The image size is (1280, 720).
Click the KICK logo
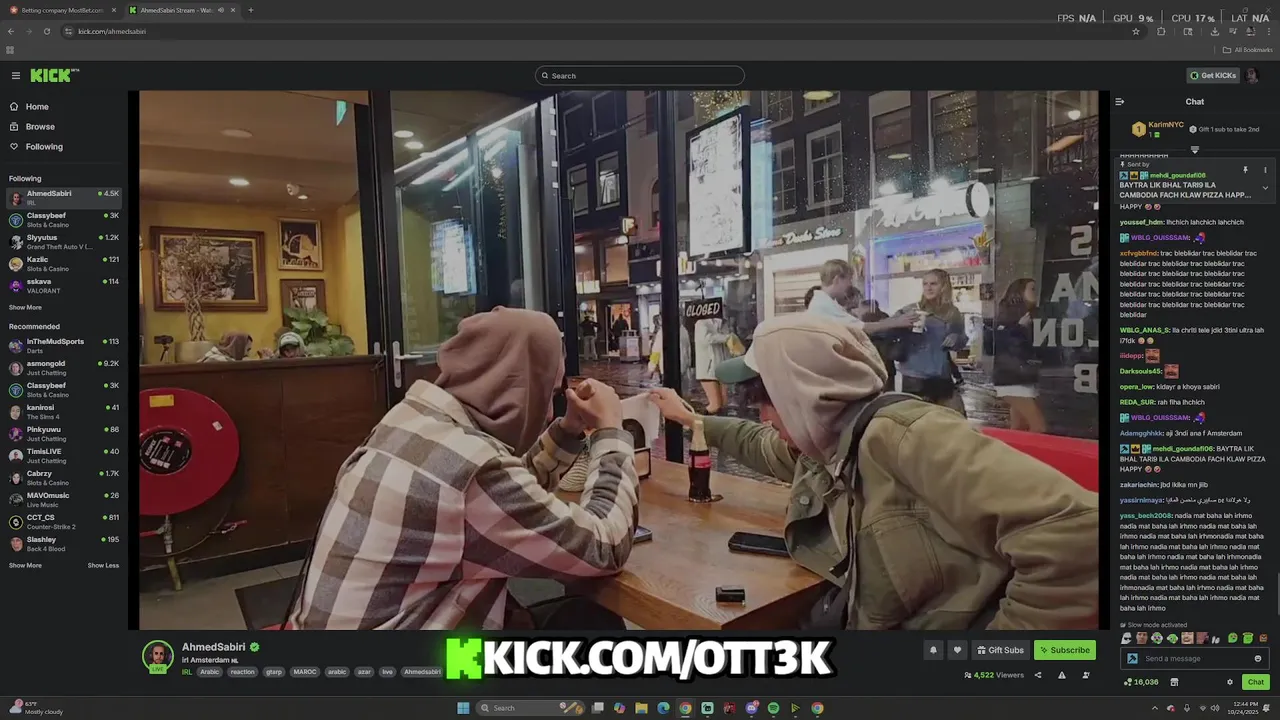click(54, 75)
